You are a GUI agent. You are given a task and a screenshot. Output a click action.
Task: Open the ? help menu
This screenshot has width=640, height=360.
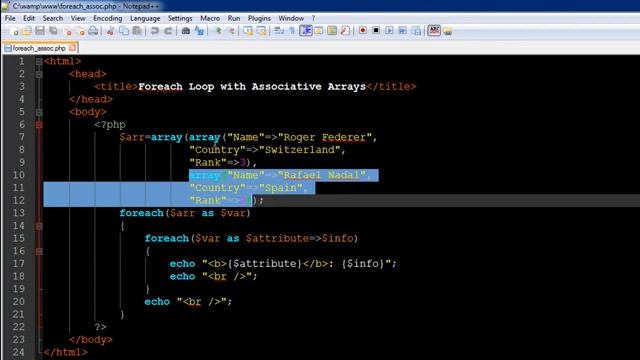[x=313, y=18]
